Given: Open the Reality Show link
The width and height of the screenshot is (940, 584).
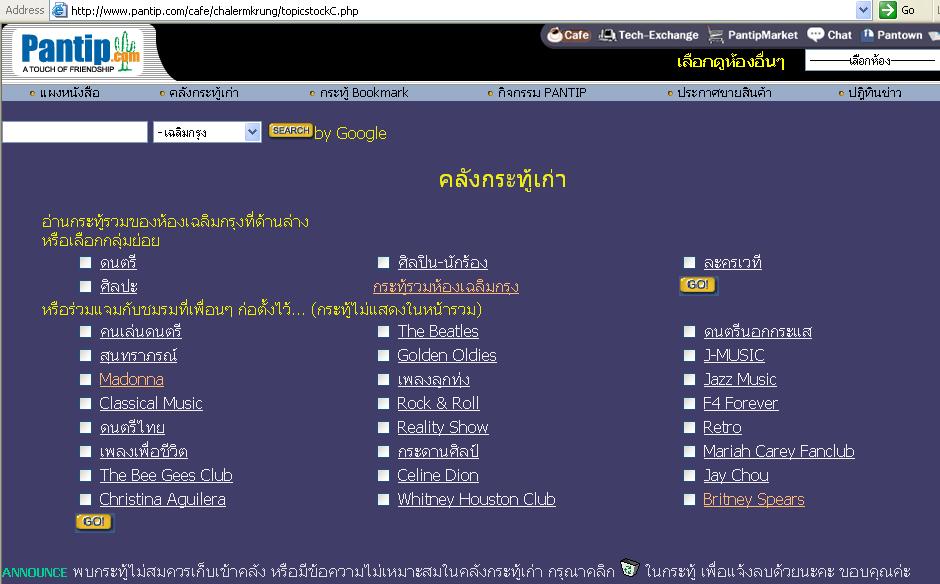Looking at the screenshot, I should pos(442,428).
